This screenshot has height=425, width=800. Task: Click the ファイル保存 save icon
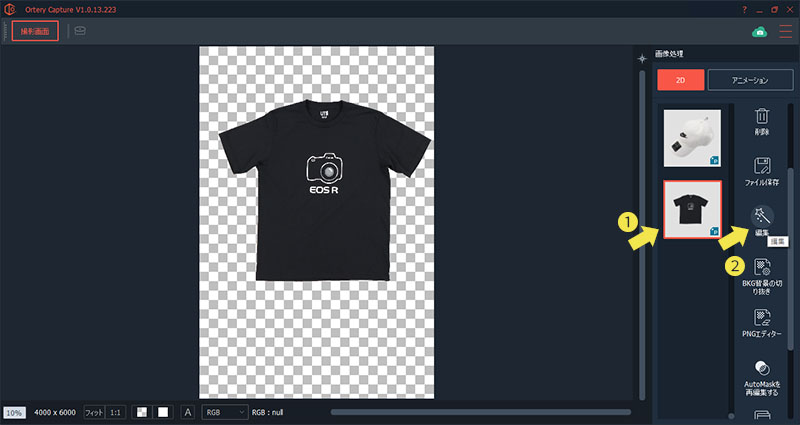pos(762,166)
